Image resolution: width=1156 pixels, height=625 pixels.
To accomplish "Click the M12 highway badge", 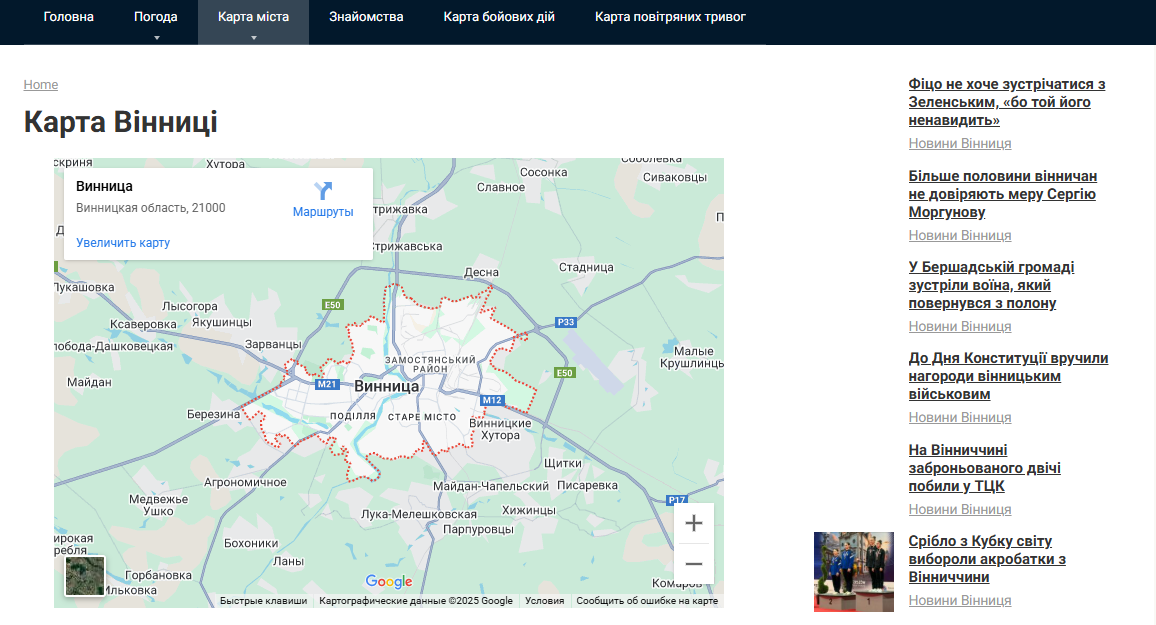I will click(x=492, y=400).
